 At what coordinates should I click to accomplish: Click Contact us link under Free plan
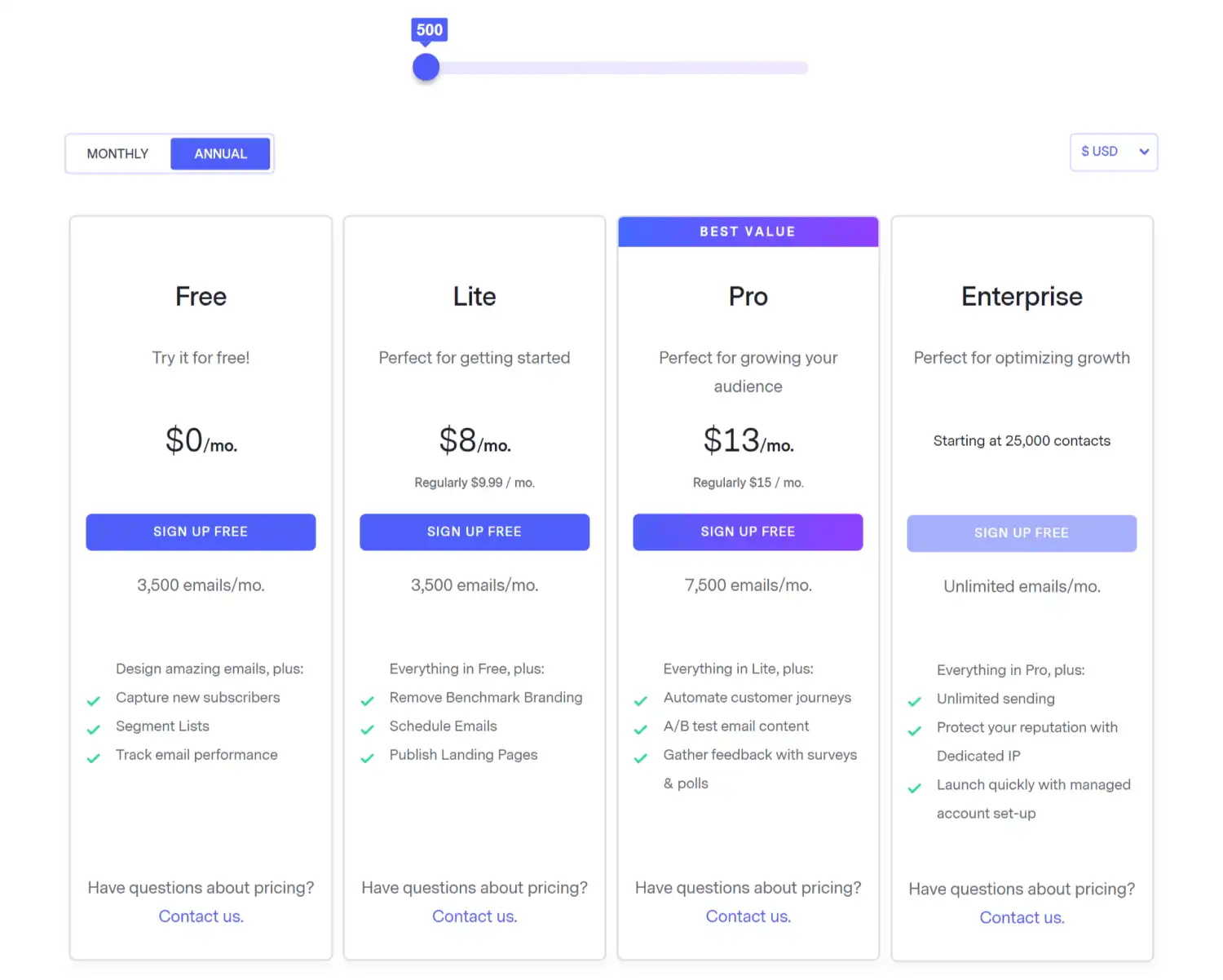[201, 916]
